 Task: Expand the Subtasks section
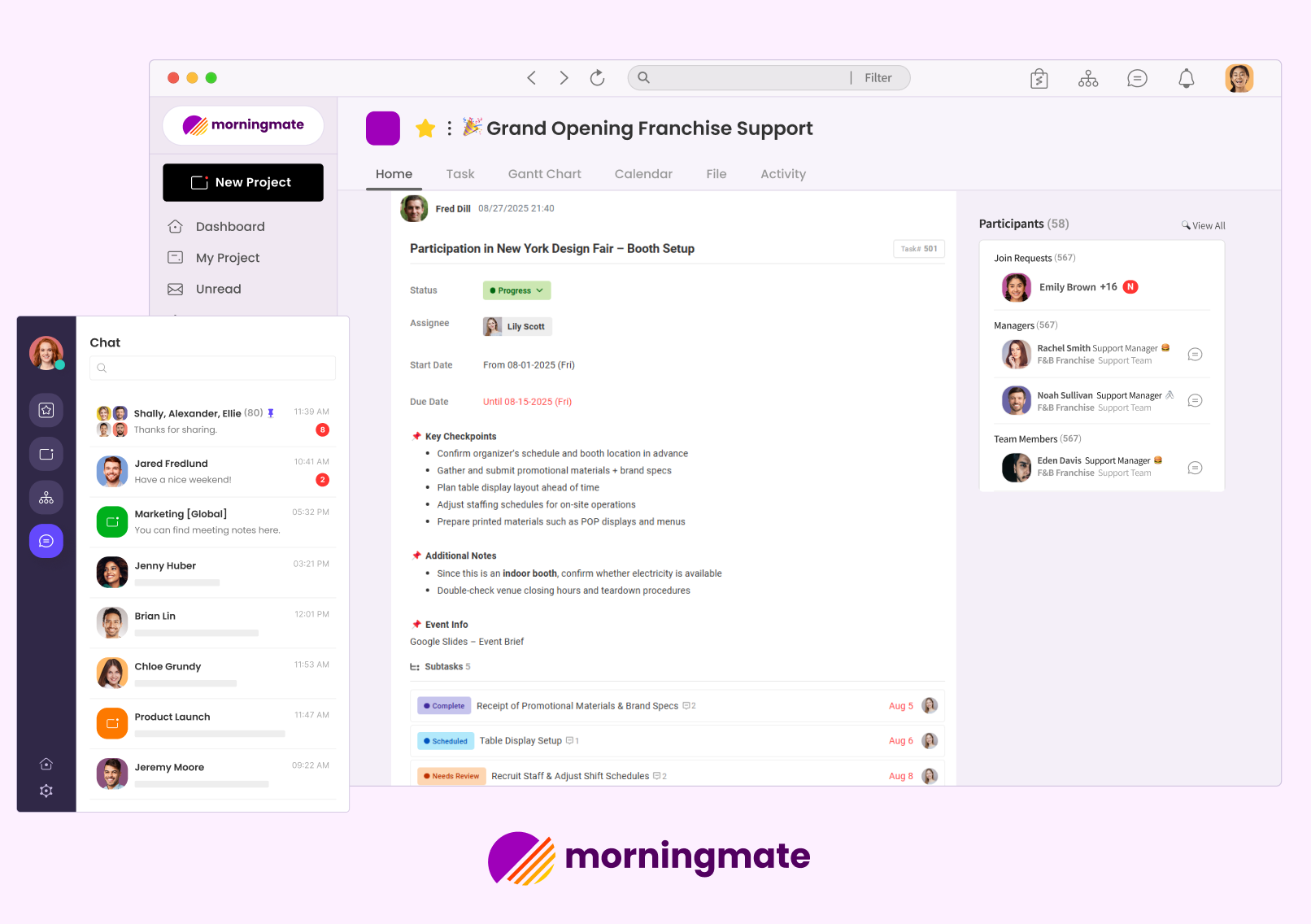(440, 667)
